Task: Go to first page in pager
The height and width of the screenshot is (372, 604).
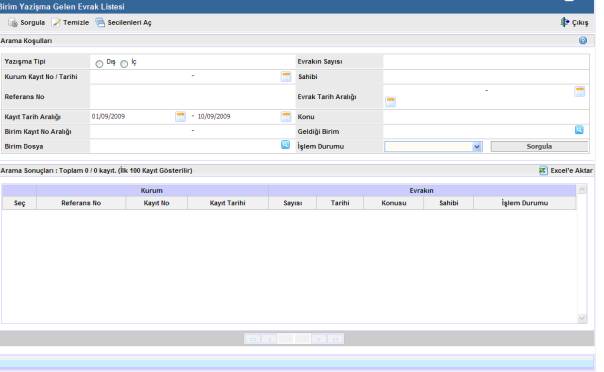Action: click(252, 339)
